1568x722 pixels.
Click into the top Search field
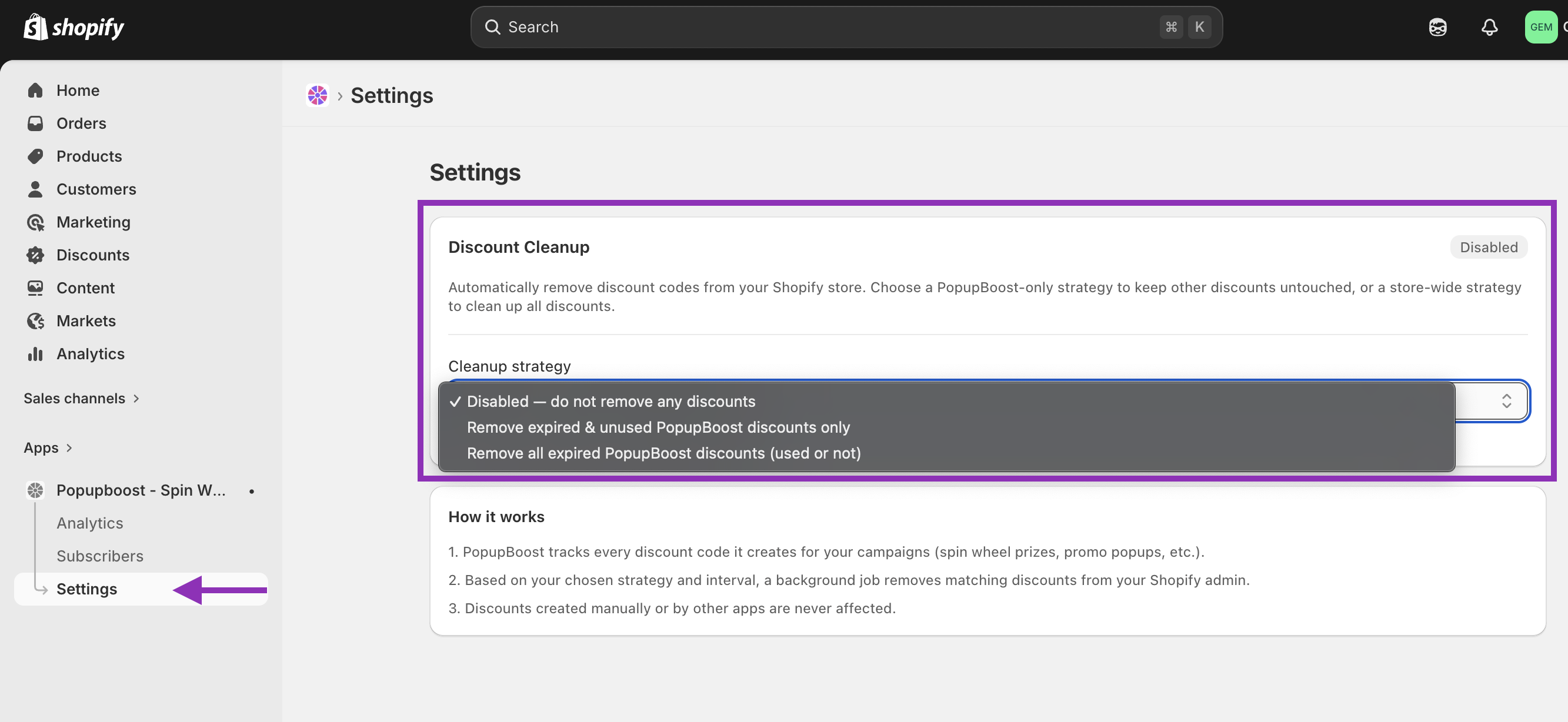[x=846, y=28]
